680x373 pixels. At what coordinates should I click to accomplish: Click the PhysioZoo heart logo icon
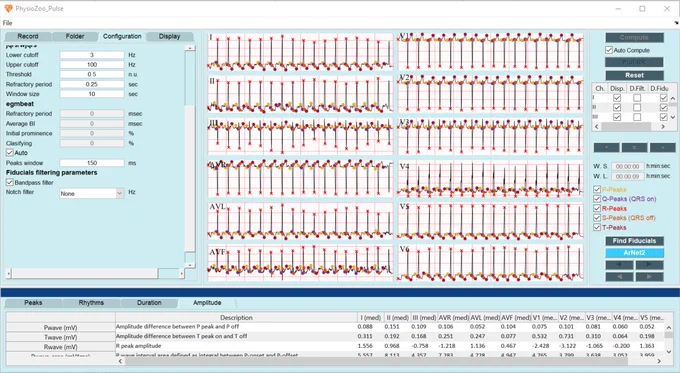(8, 8)
